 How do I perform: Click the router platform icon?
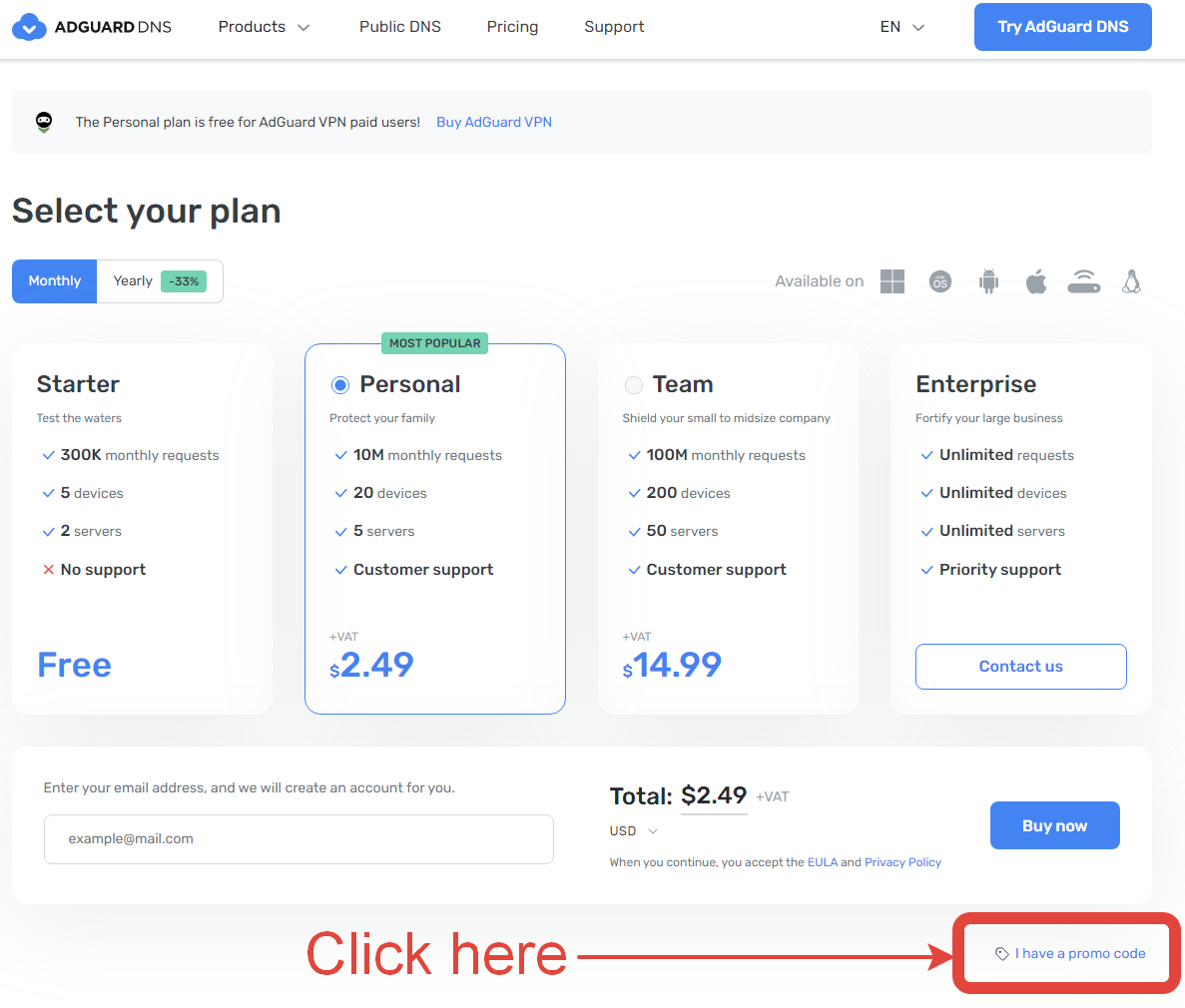click(1084, 281)
